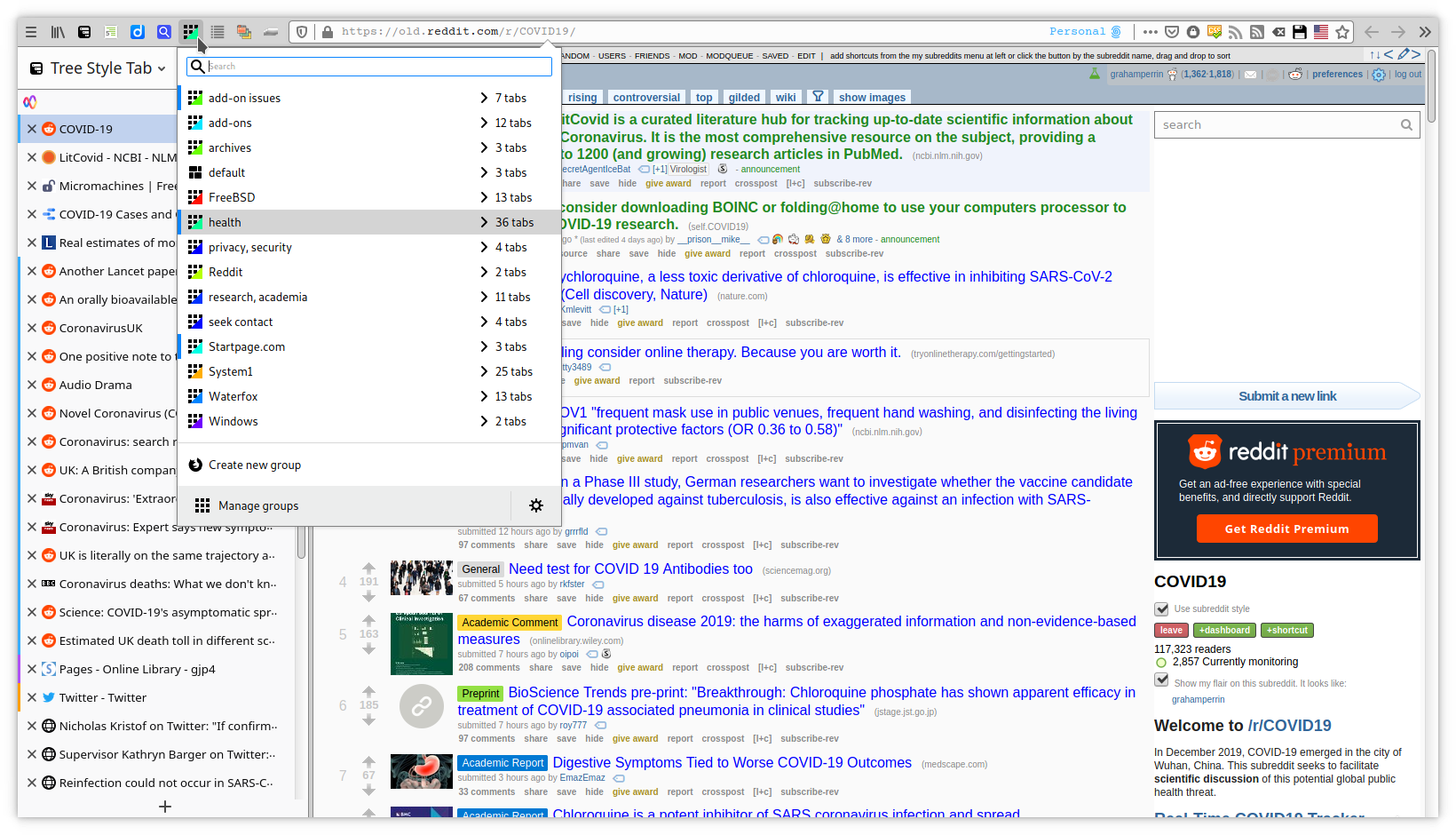Click the reddit search box

1286,125
